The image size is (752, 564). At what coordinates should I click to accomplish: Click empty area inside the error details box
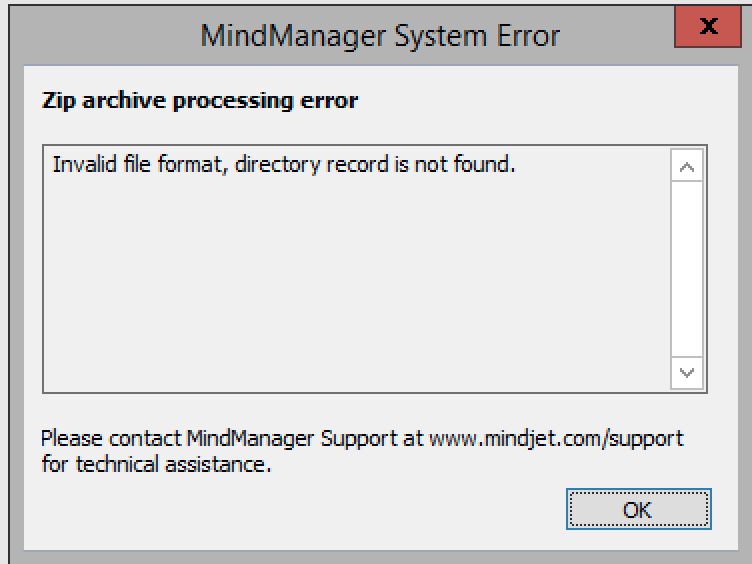pos(350,290)
